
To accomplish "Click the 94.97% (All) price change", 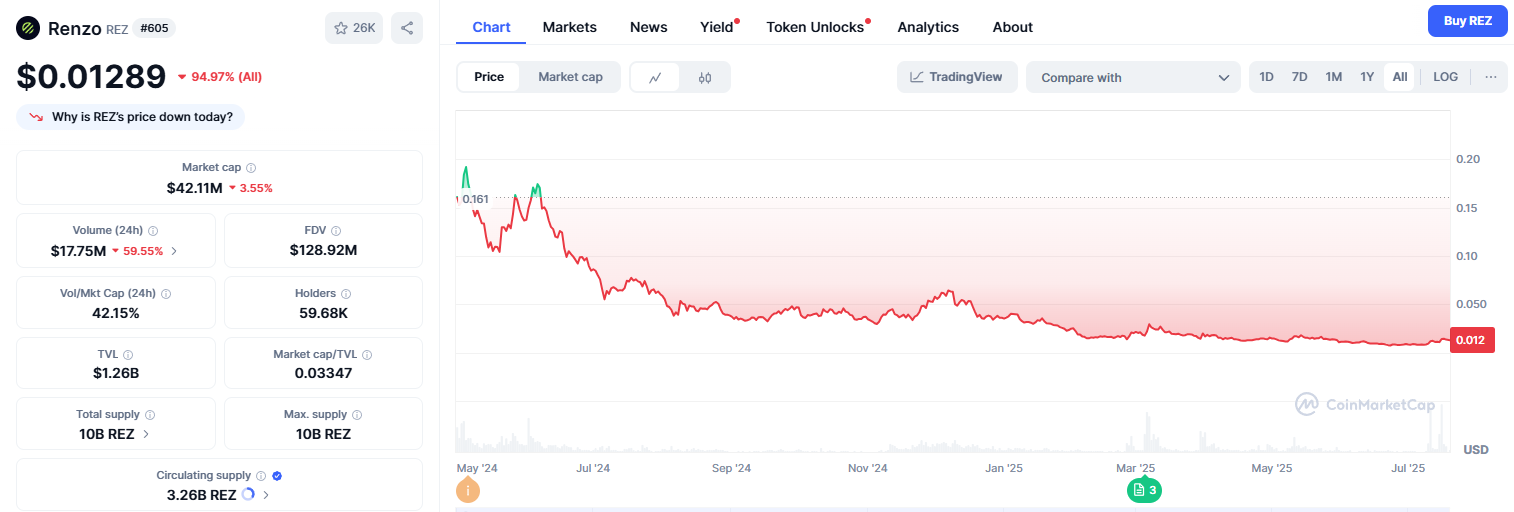I will [219, 76].
